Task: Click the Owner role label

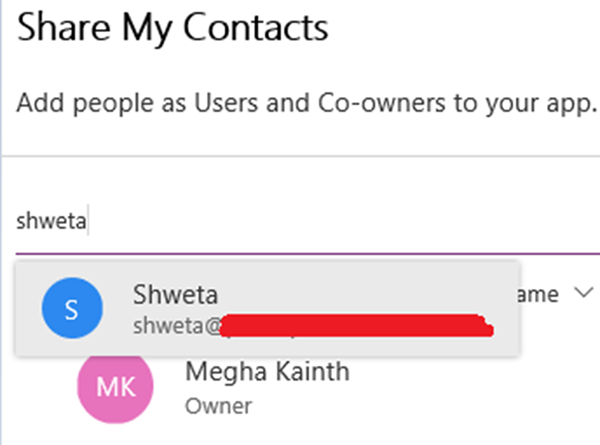Action: tap(218, 406)
